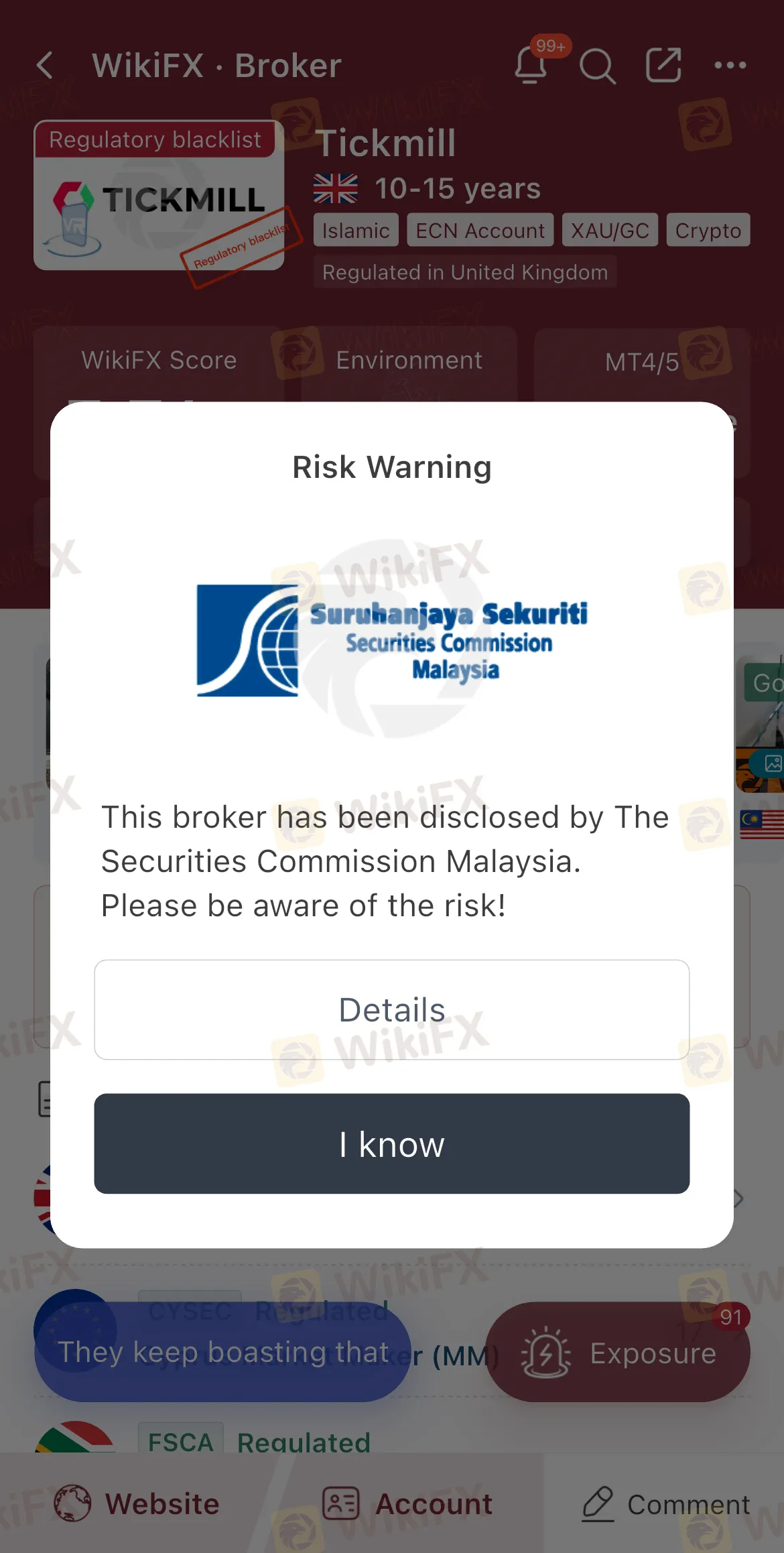Image resolution: width=784 pixels, height=1553 pixels.
Task: Open Details in the Risk Warning
Action: (392, 1009)
